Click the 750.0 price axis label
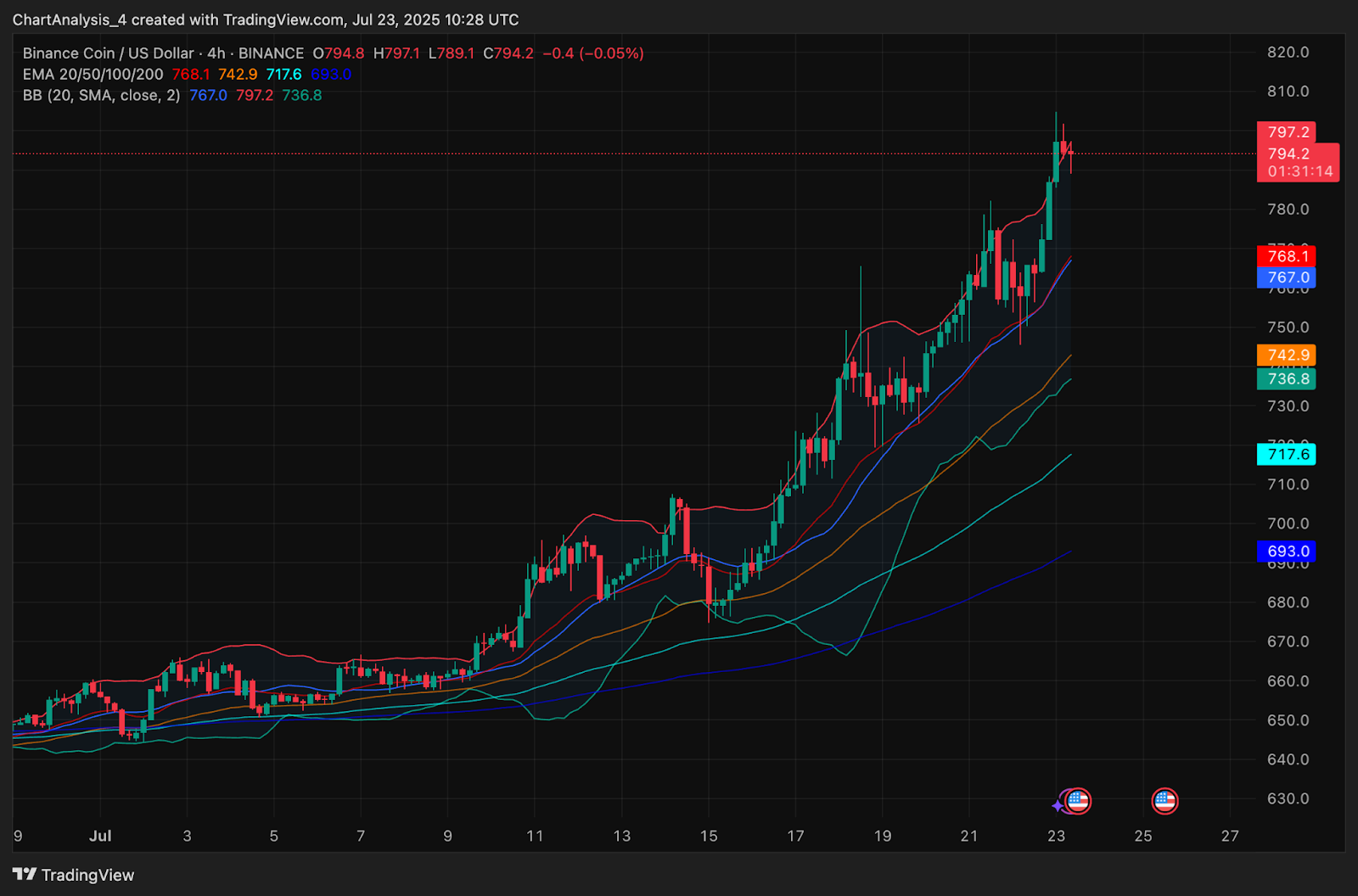Image resolution: width=1358 pixels, height=896 pixels. point(1288,328)
